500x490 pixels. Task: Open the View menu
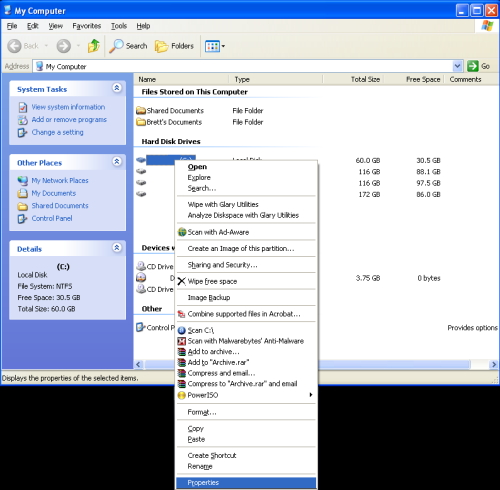(x=55, y=26)
